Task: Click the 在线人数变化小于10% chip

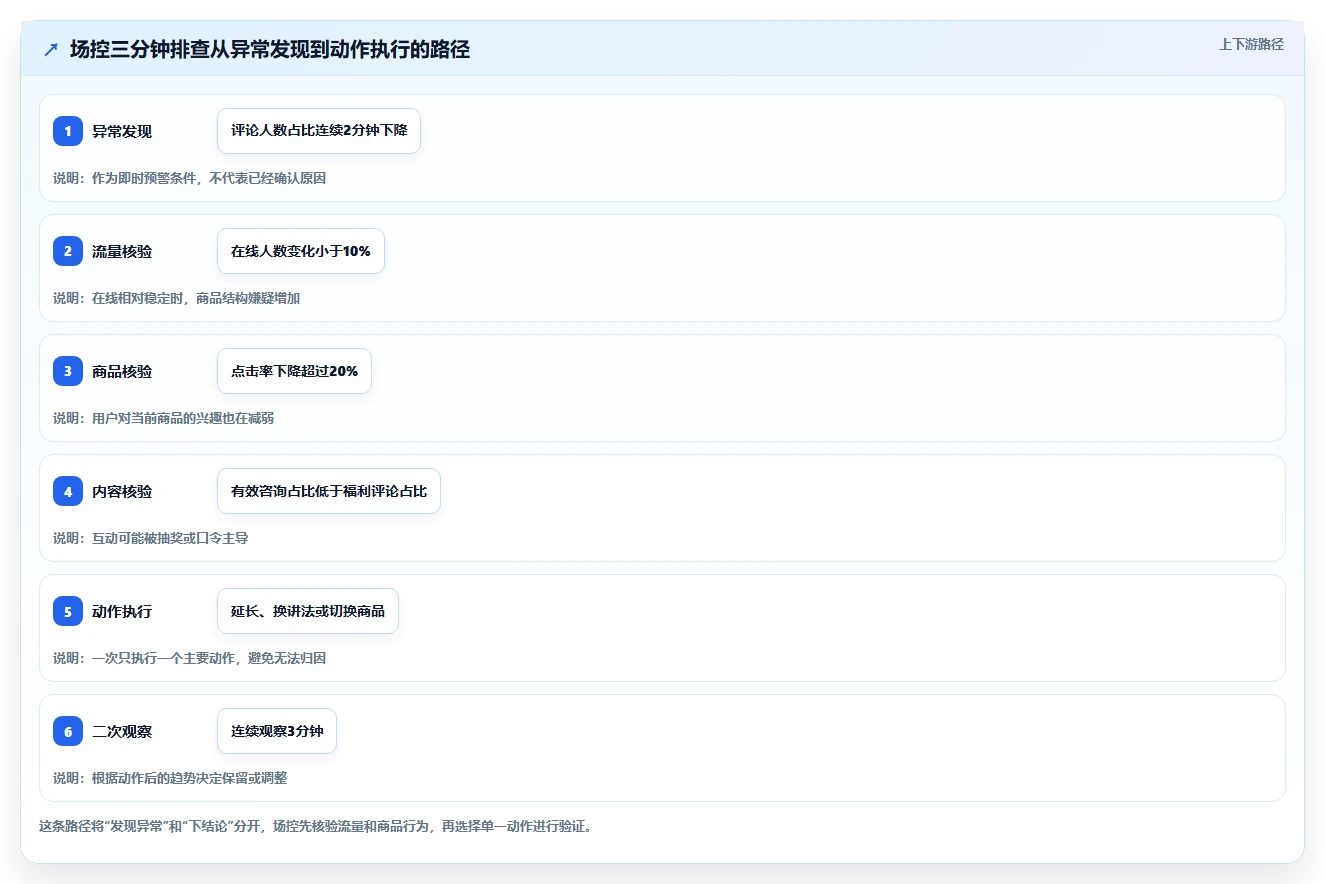Action: pos(301,251)
